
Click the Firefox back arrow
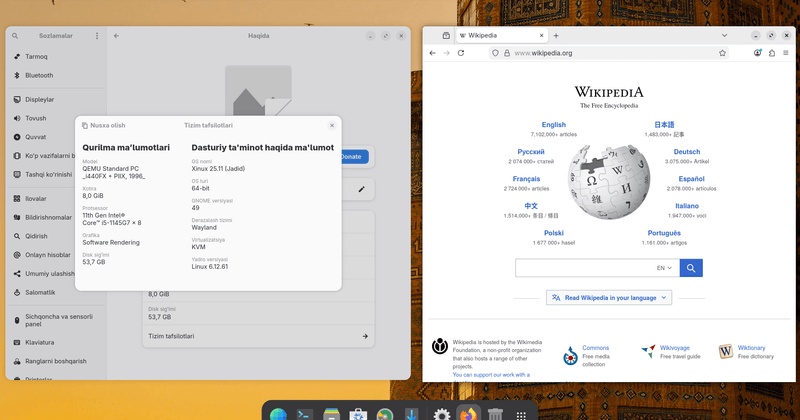click(x=433, y=53)
